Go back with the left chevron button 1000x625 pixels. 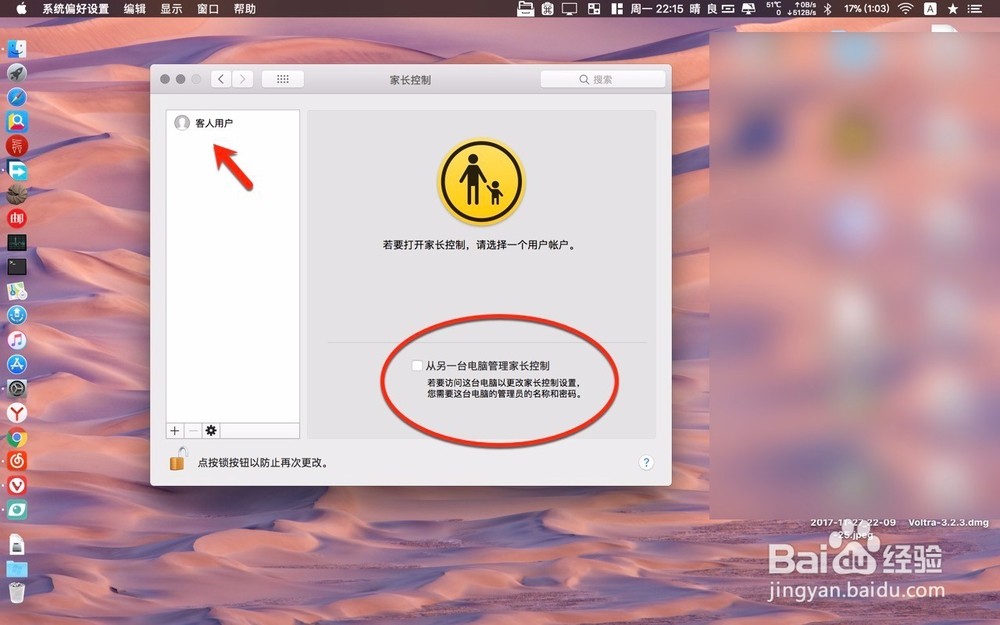pos(221,79)
